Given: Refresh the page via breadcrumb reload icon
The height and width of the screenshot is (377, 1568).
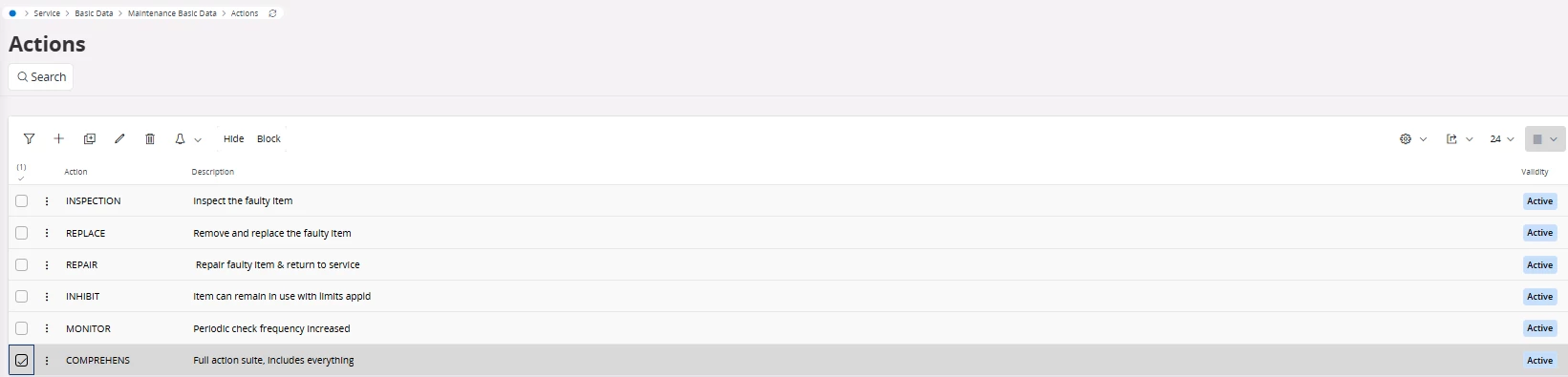Looking at the screenshot, I should [x=272, y=13].
